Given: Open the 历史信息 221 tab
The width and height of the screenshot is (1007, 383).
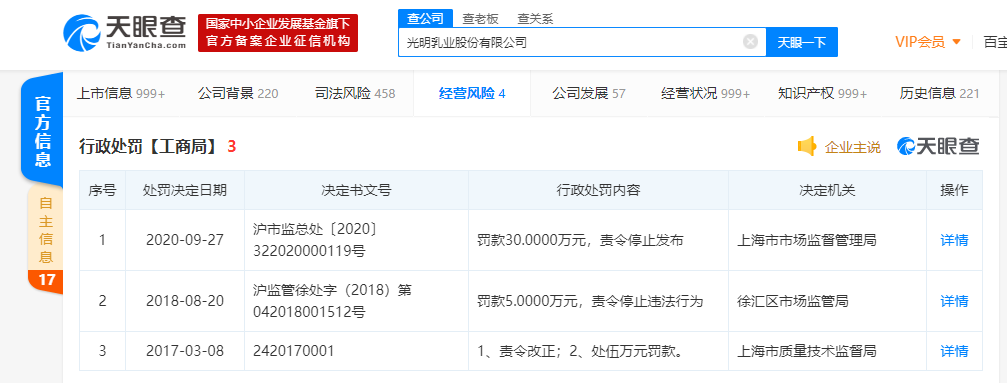Looking at the screenshot, I should 940,94.
